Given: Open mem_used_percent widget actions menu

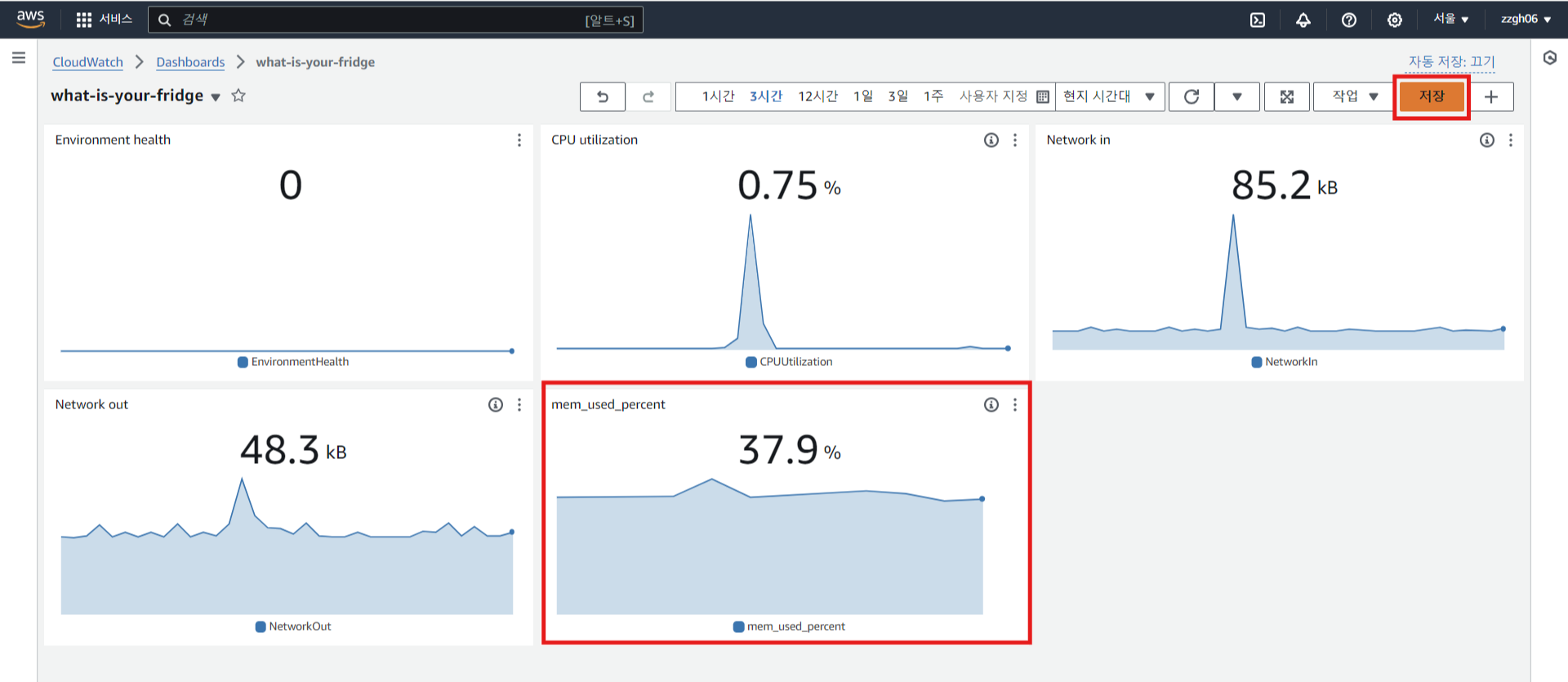Looking at the screenshot, I should (x=1015, y=405).
